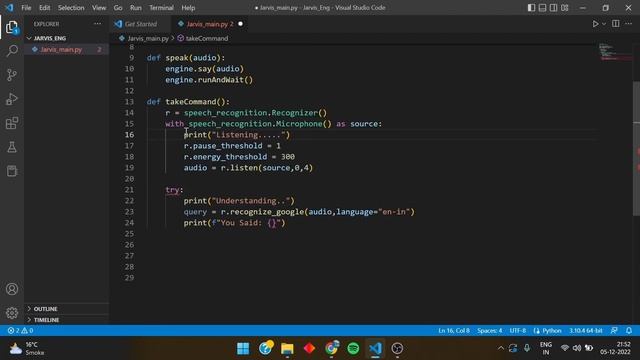Click the editor minimap
This screenshot has height=360, width=640.
615,52
